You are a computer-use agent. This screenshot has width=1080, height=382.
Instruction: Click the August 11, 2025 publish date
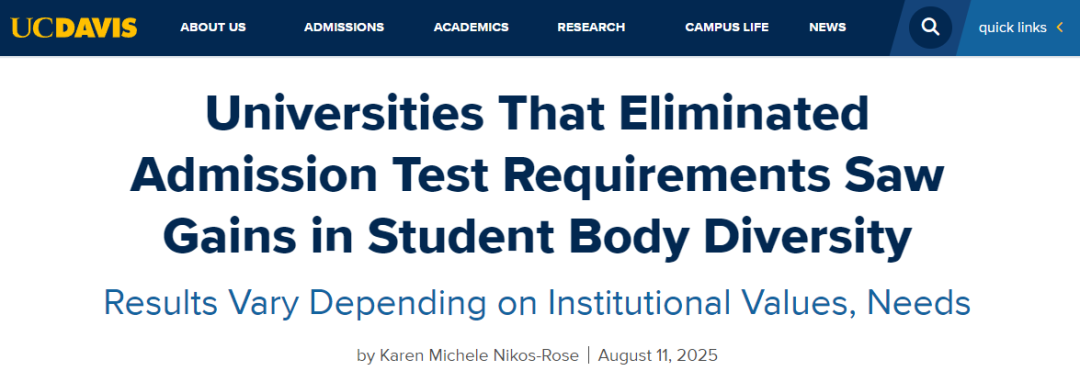658,356
